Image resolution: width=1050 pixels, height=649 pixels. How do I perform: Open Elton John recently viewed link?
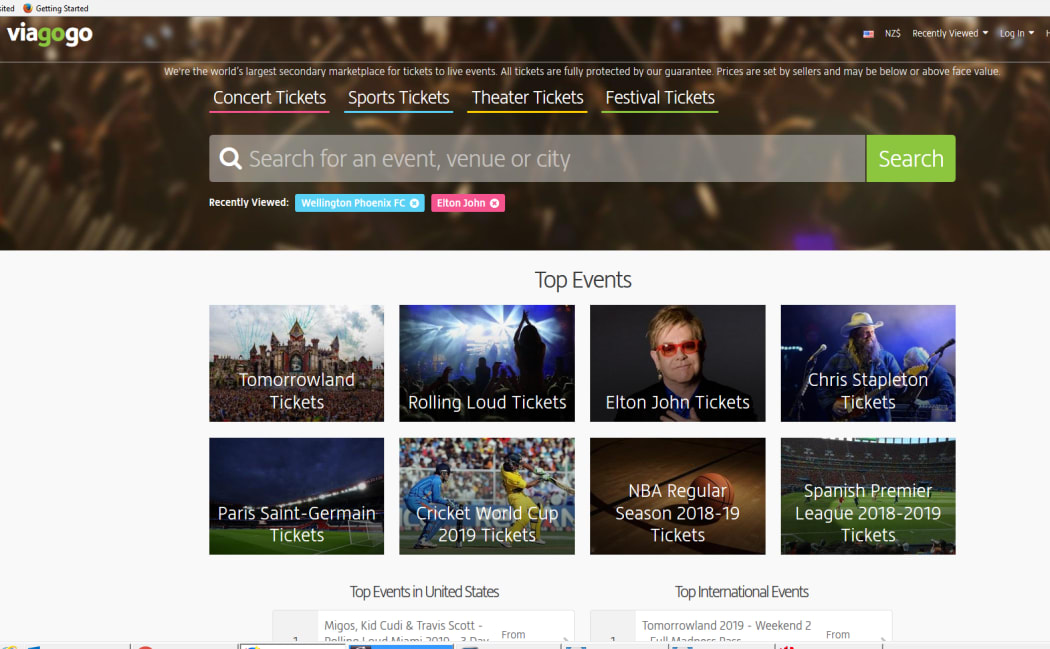coord(461,203)
